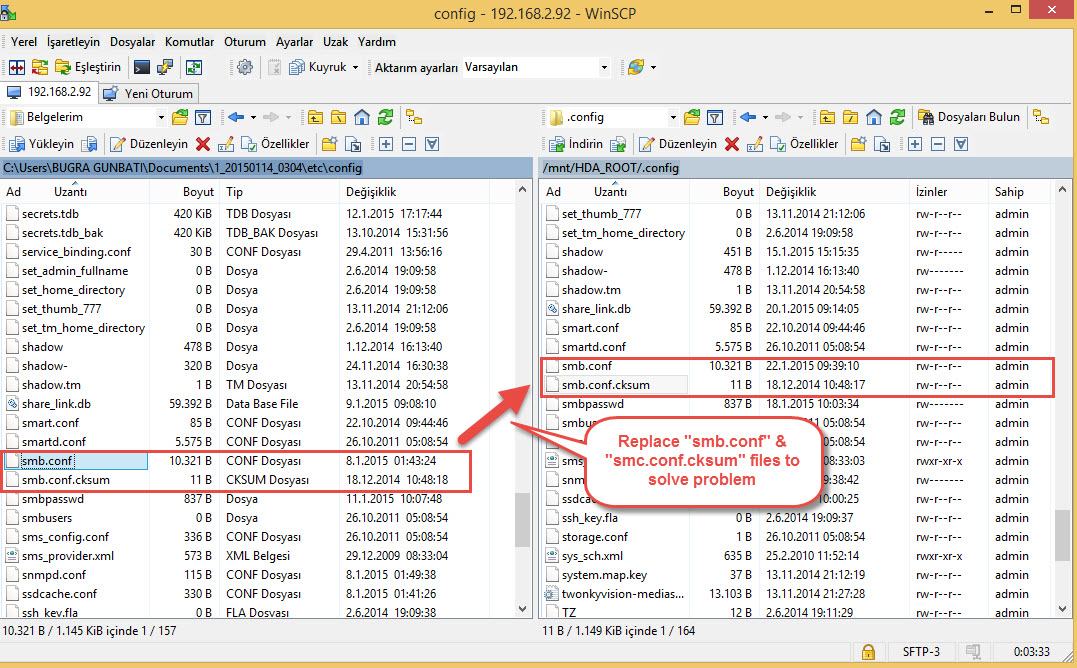The height and width of the screenshot is (668, 1077).
Task: Select smb.conf.cksum in local panel
Action: tap(66, 480)
